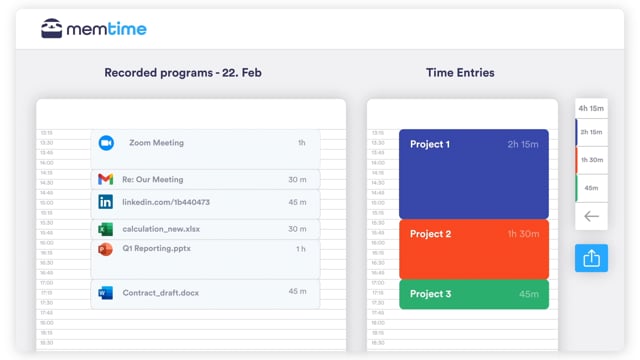Click the Contract_draft.docx 45 m entry
Image resolution: width=640 pixels, height=360 pixels.
[205, 294]
